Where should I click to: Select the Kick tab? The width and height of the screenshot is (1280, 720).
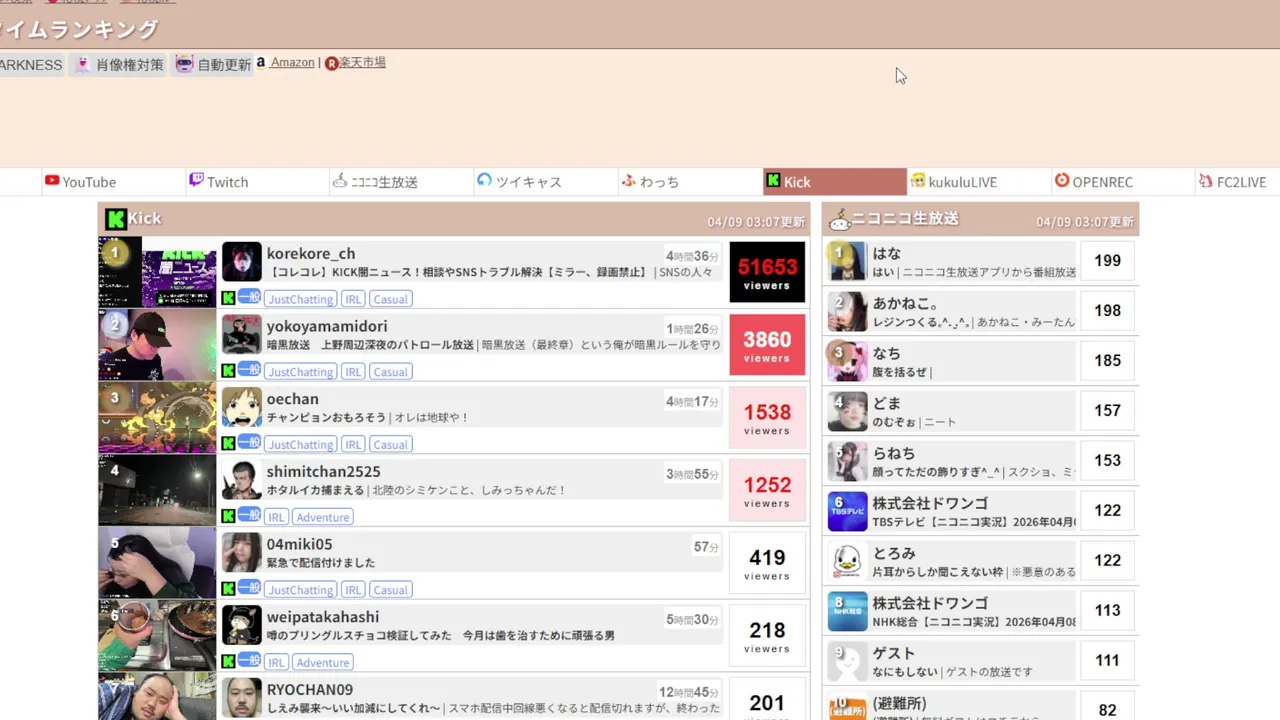point(835,182)
